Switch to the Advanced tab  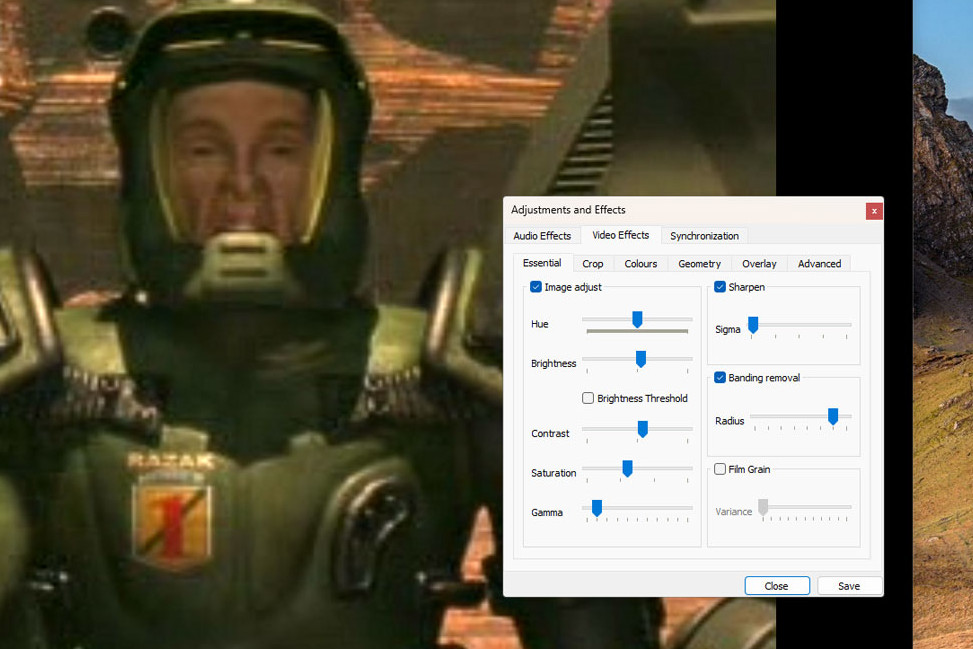click(818, 263)
